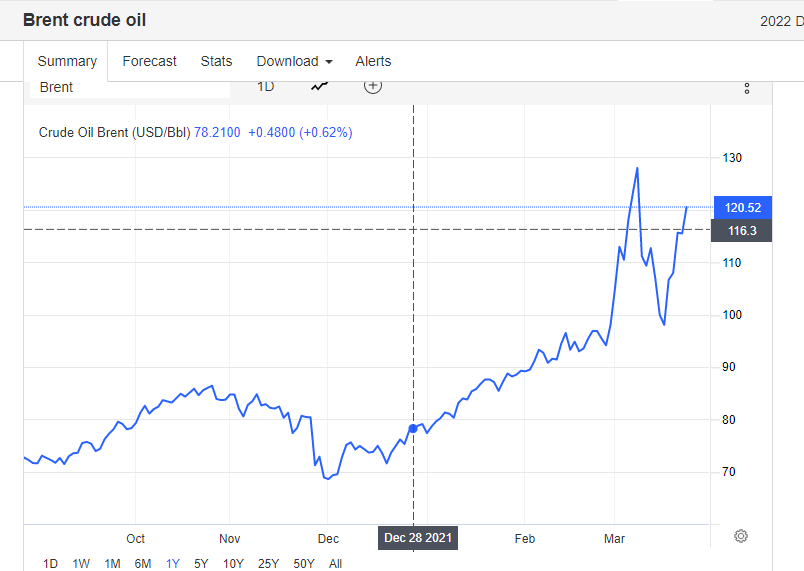Click the add comparison plus icon
This screenshot has width=804, height=571.
(x=373, y=86)
